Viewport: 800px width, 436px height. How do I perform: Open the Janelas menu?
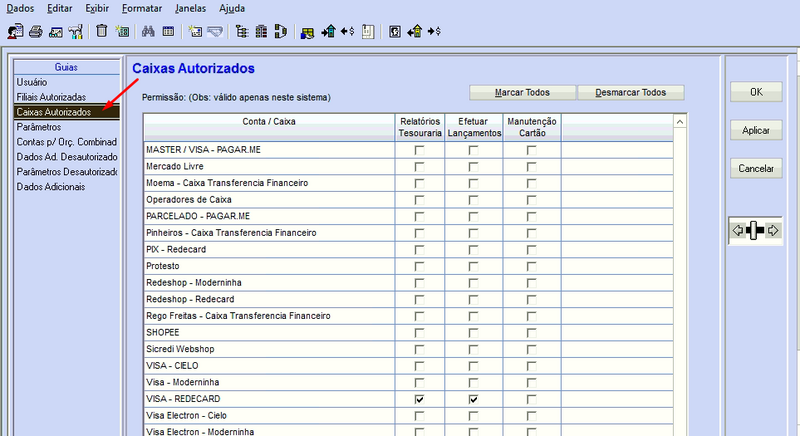coord(190,8)
